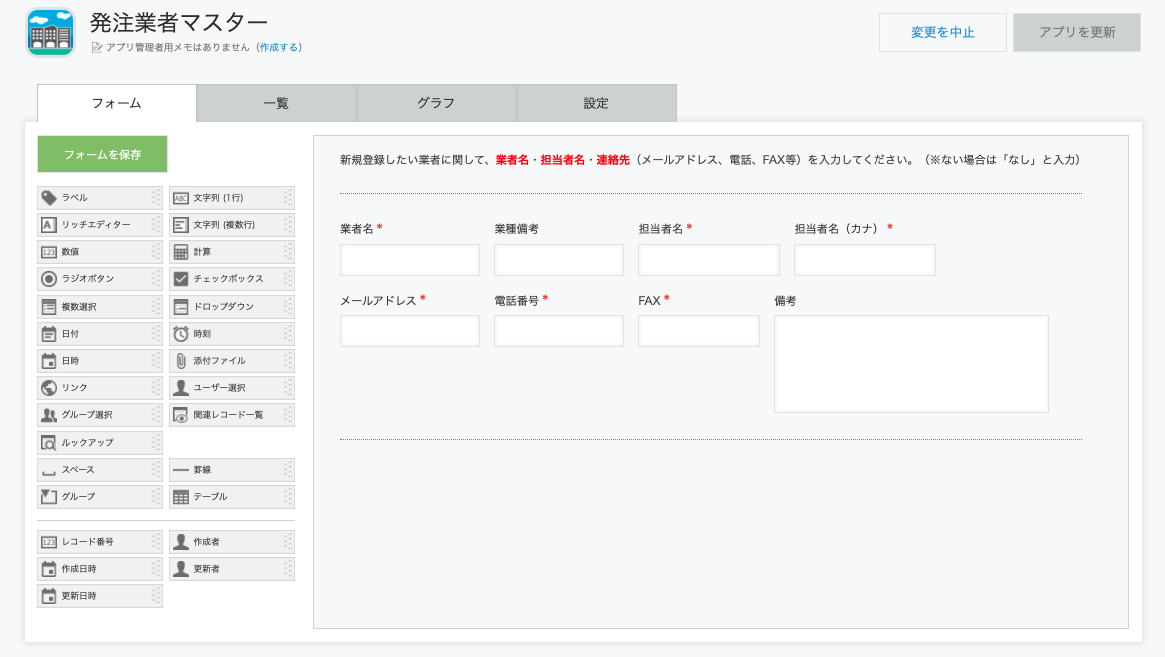Switch to the 一覧 tab
This screenshot has height=657, width=1165.
click(x=276, y=103)
